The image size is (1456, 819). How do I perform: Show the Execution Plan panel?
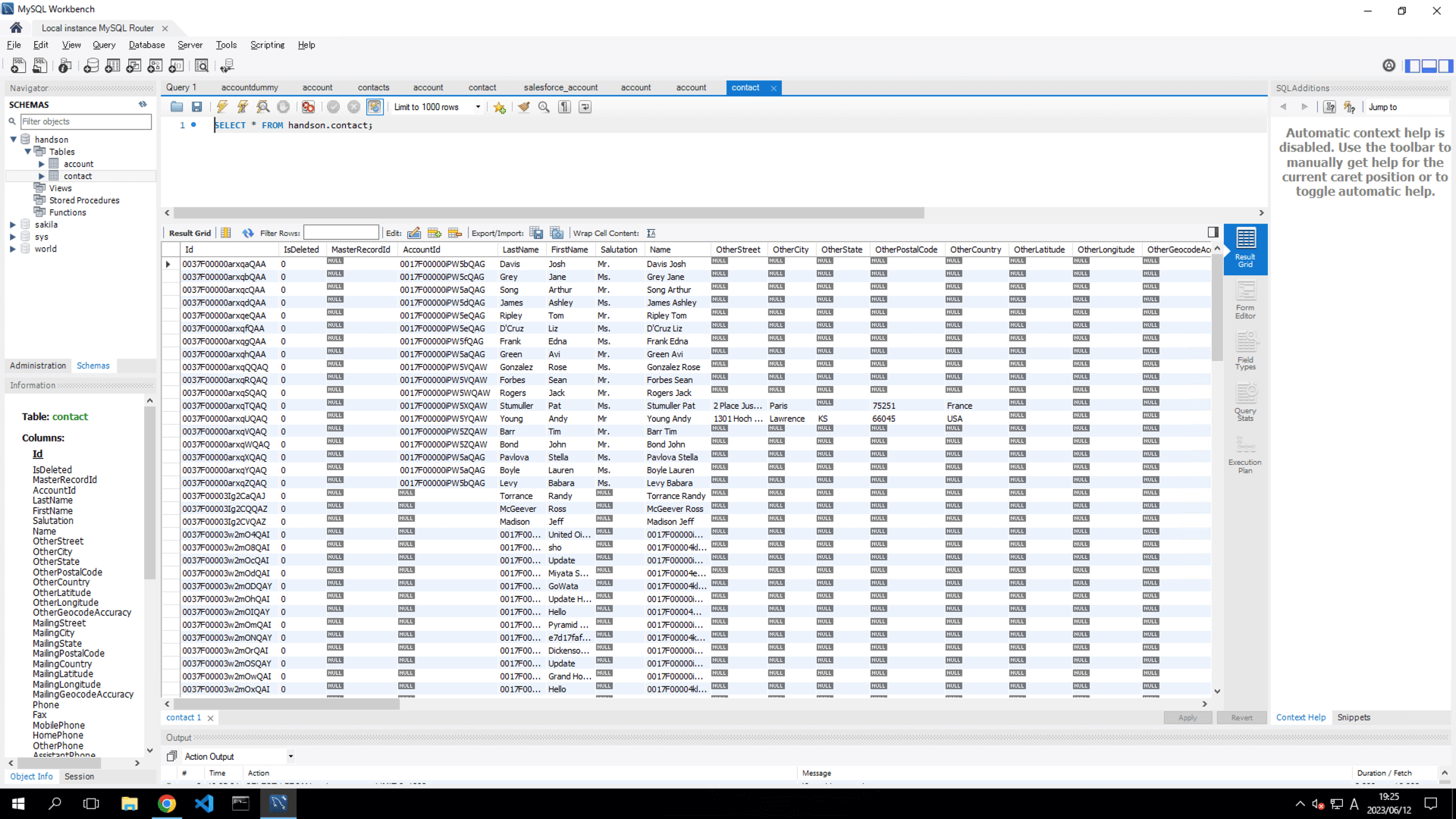[x=1244, y=455]
